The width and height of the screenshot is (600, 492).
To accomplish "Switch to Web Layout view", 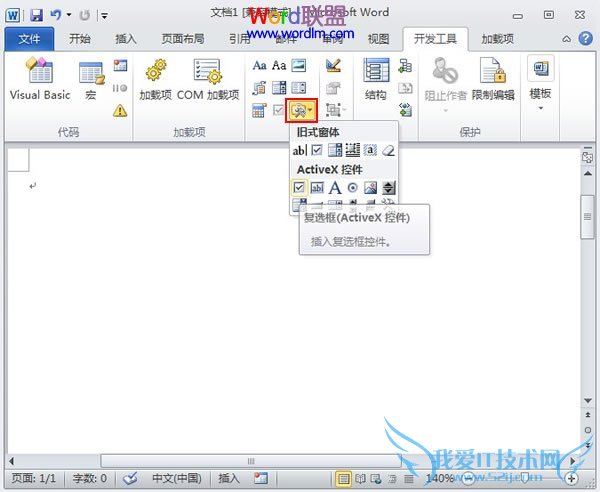I will point(376,479).
